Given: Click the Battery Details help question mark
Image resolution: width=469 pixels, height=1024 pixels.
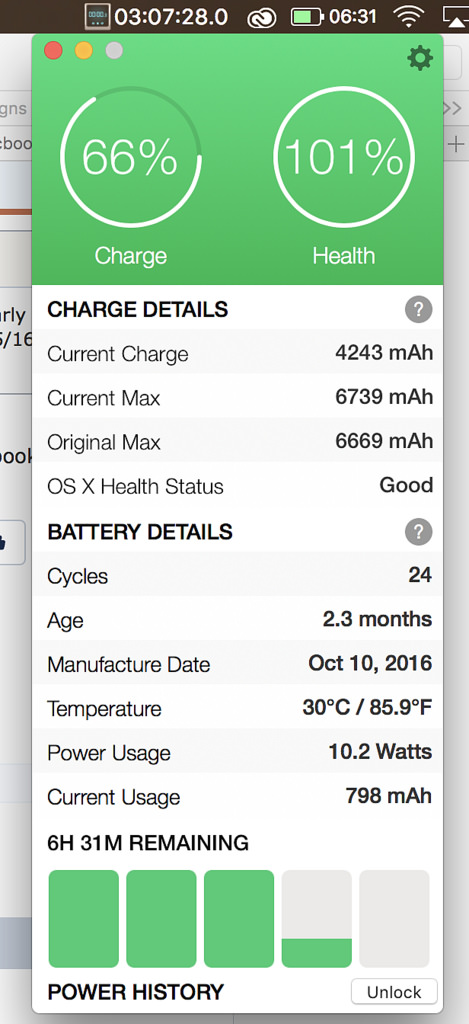Looking at the screenshot, I should (x=418, y=532).
